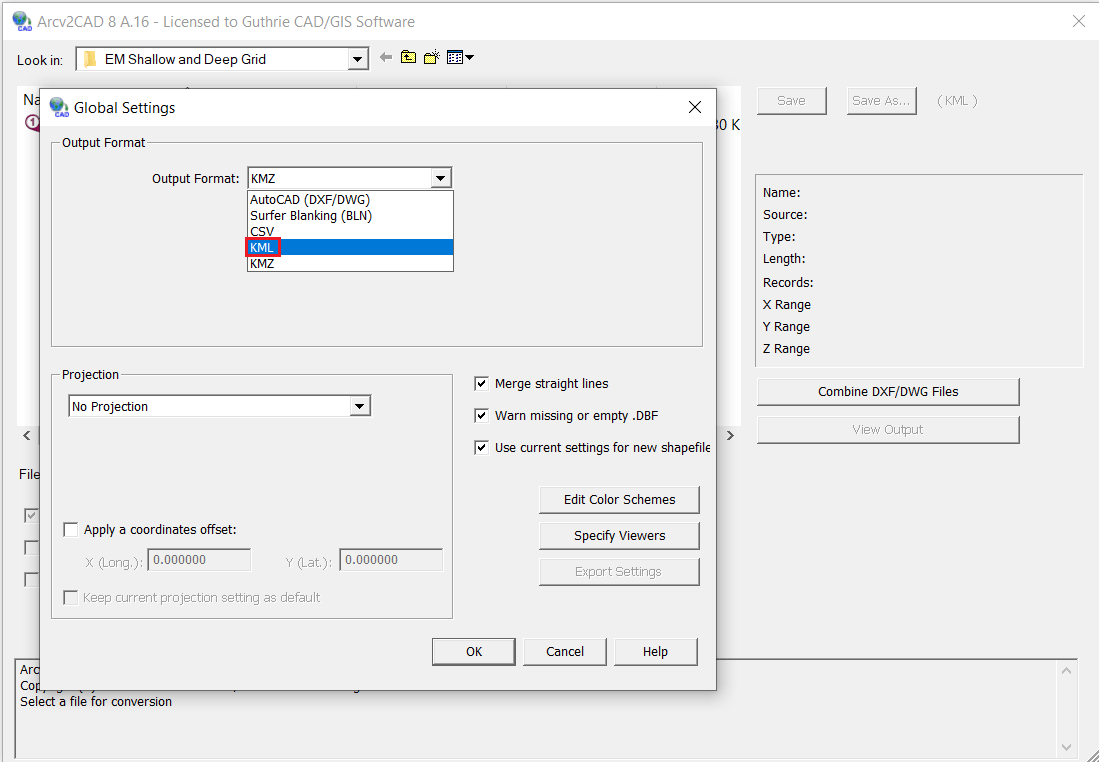The height and width of the screenshot is (762, 1099).
Task: Click Combine DXF/DWG Files button
Action: (x=888, y=392)
